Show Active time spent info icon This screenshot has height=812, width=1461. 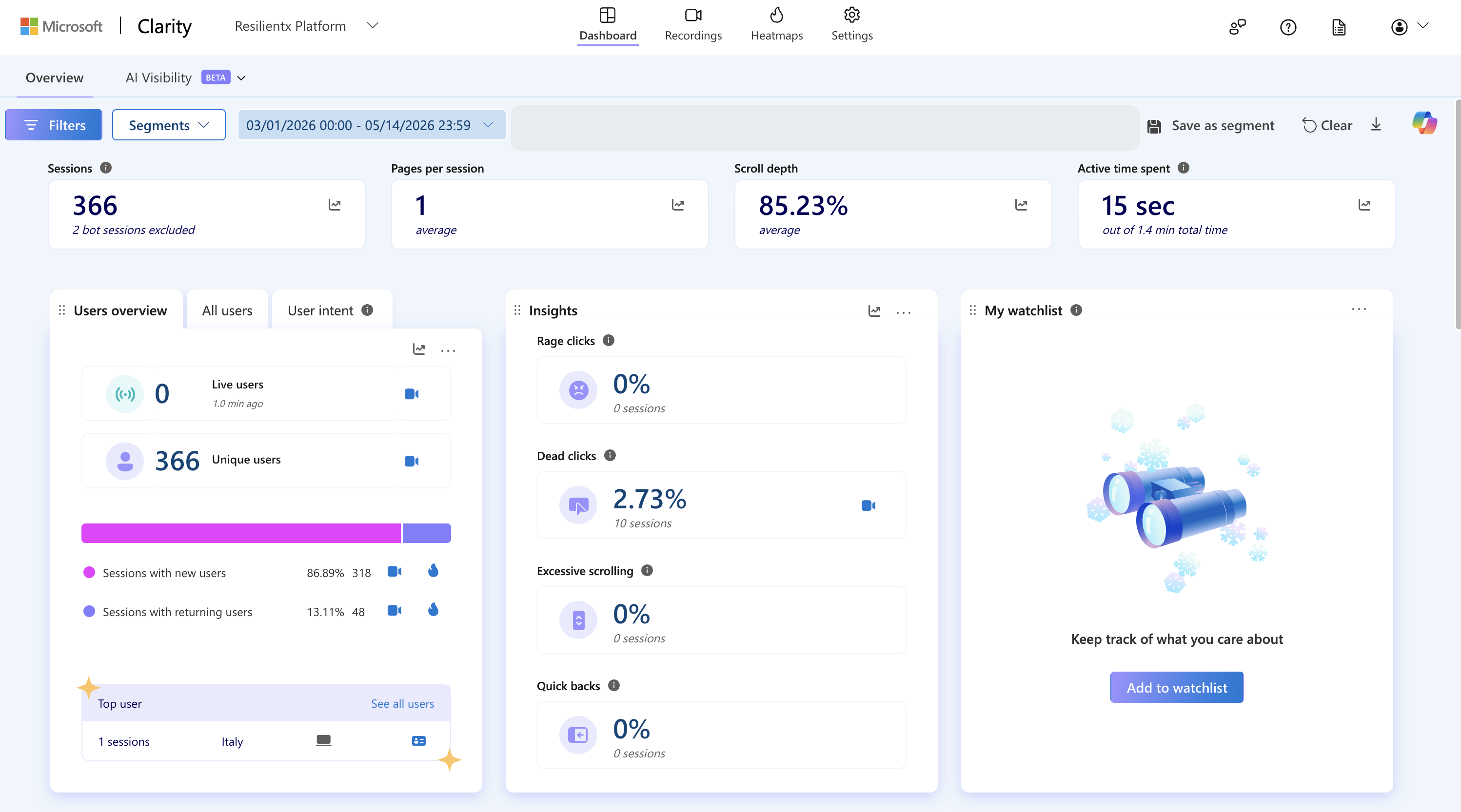pos(1184,168)
